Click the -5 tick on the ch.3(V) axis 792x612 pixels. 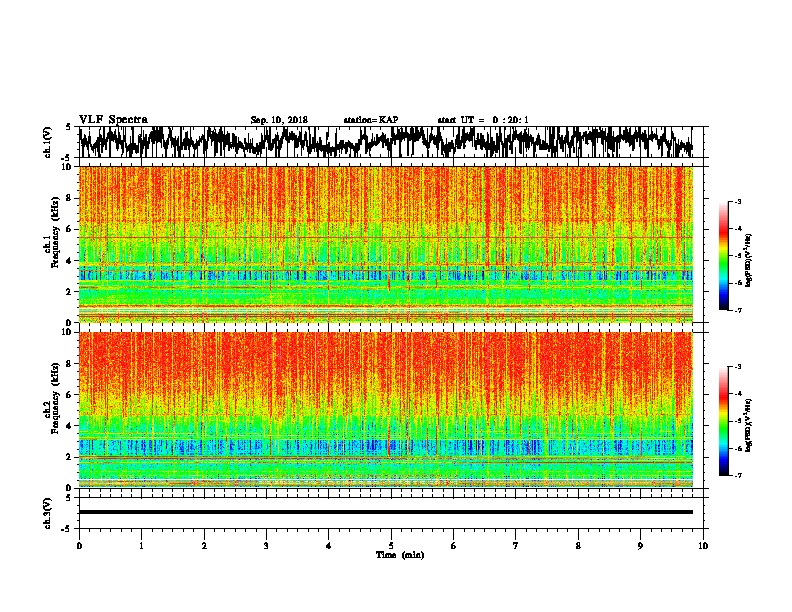pos(68,529)
